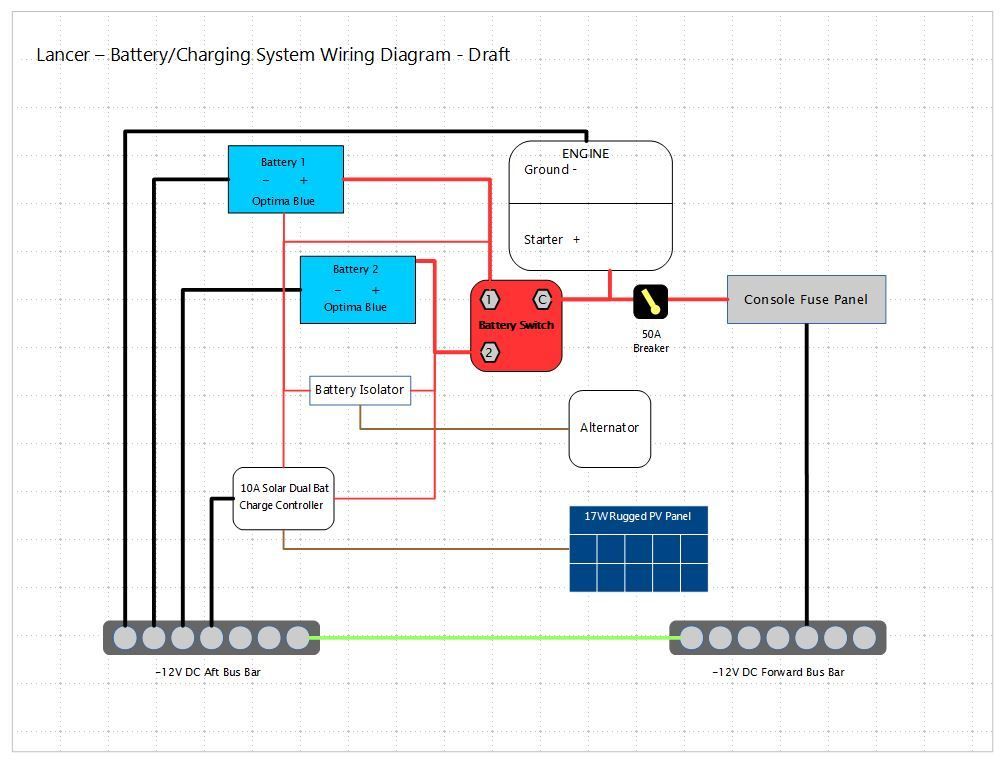The width and height of the screenshot is (1006, 763).
Task: Click the Battery 2 Optima Blue box
Action: click(357, 290)
